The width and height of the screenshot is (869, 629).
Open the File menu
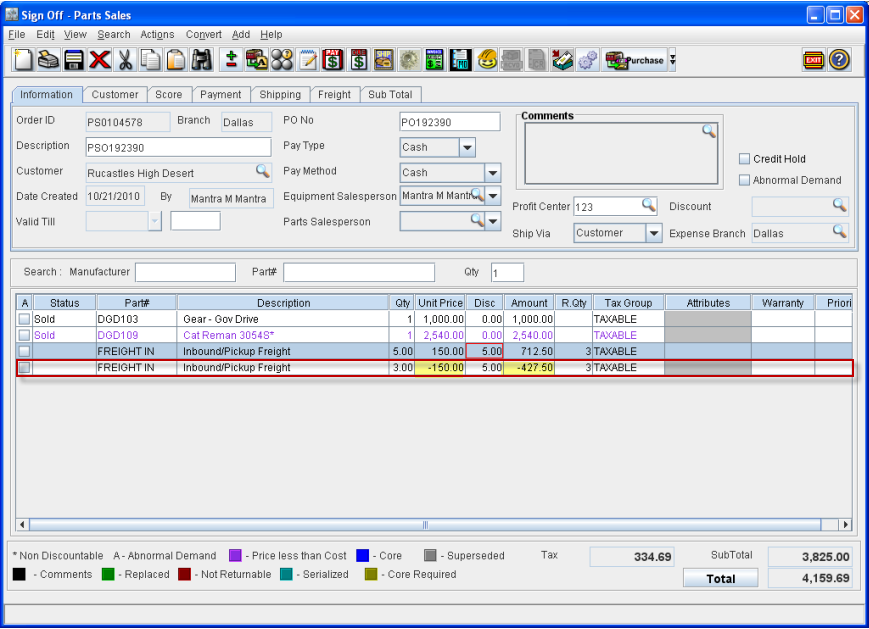(17, 34)
